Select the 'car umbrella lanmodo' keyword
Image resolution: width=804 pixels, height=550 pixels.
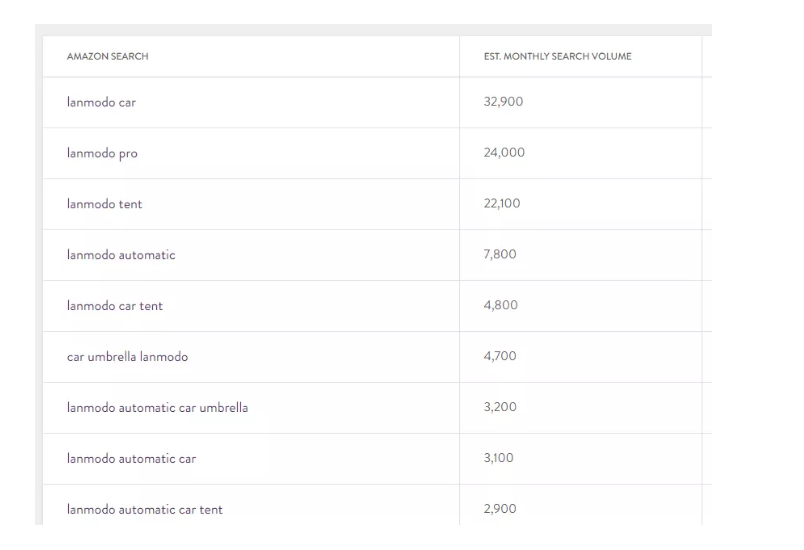(127, 356)
